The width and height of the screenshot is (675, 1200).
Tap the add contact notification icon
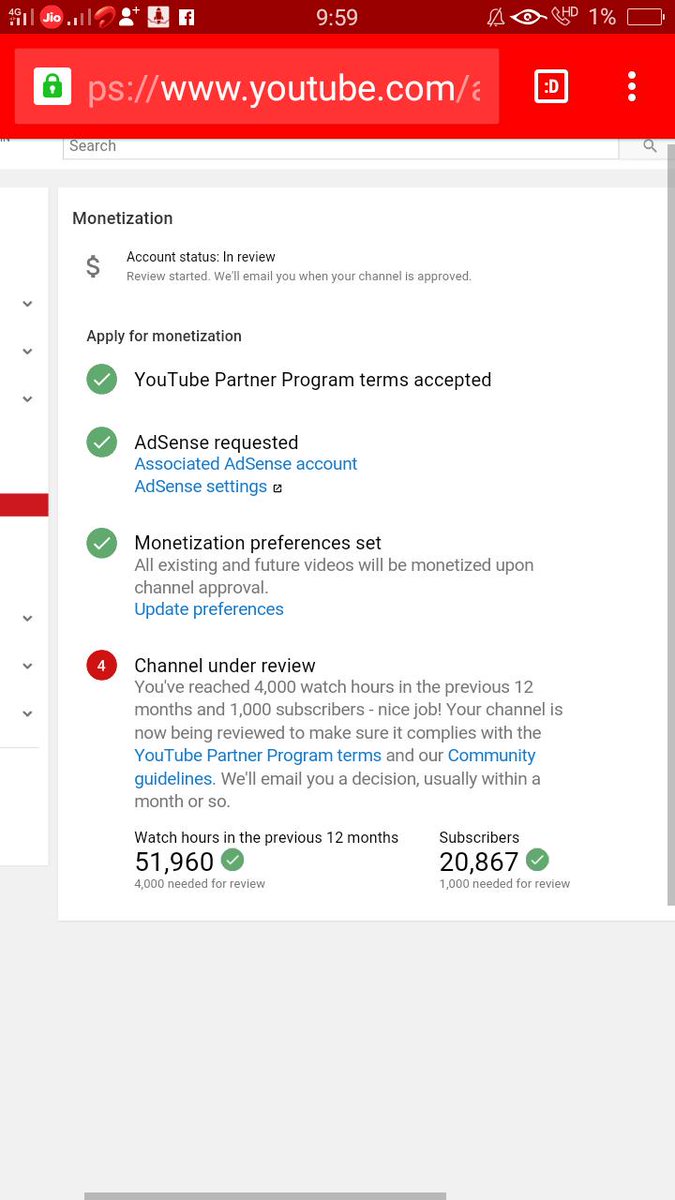click(x=129, y=16)
